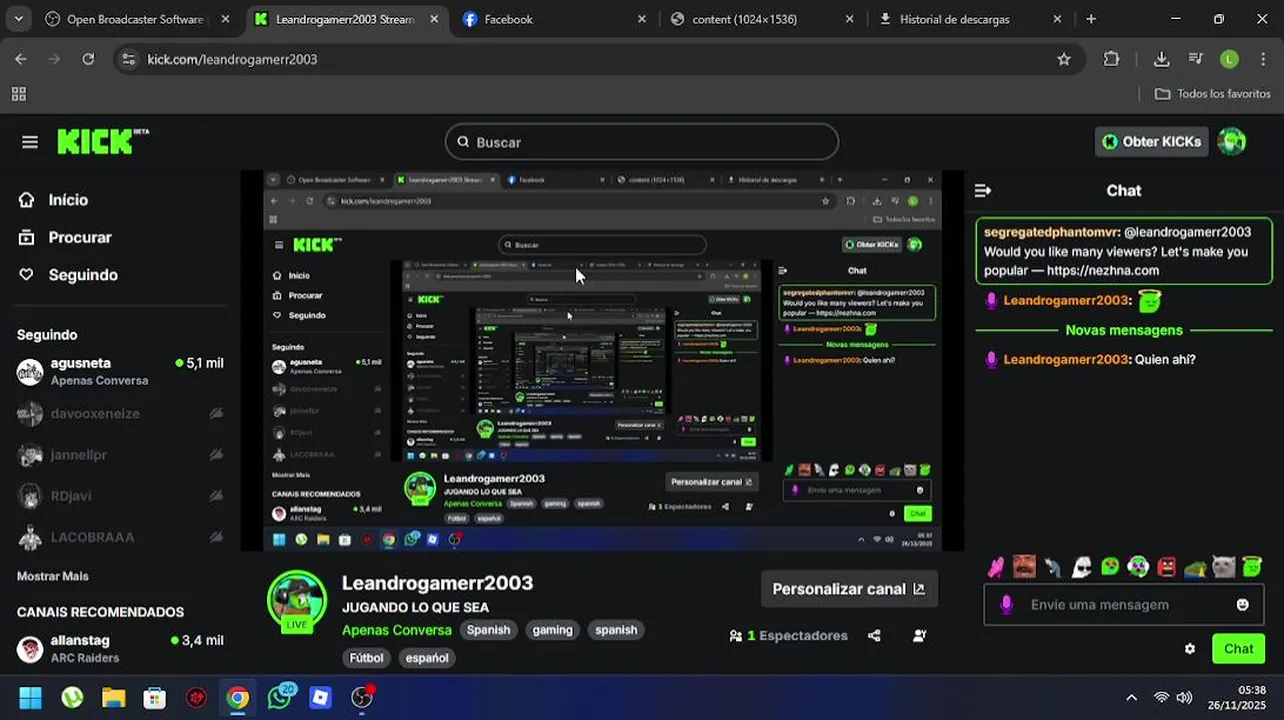
Task: Collapse the chat panel with arrow icon
Action: (983, 190)
